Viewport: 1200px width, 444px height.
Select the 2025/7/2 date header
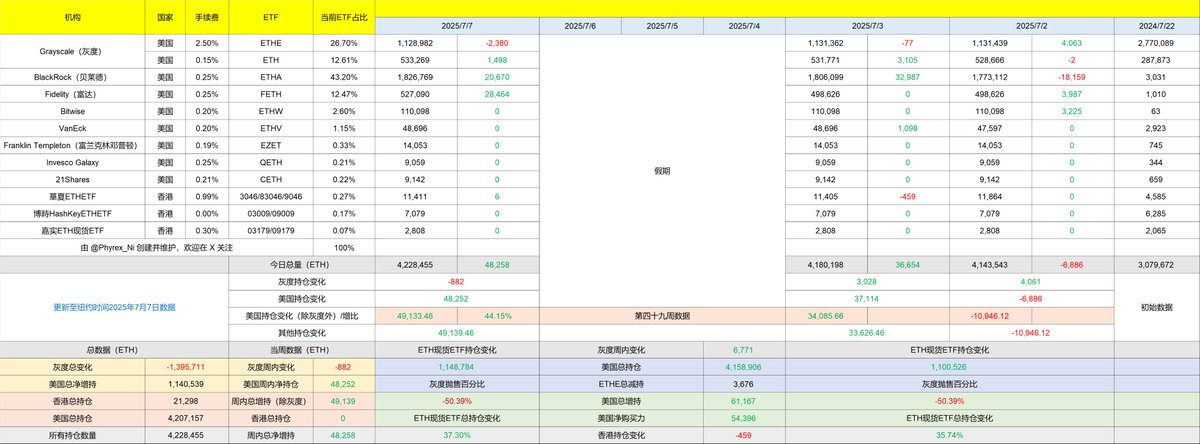click(x=1030, y=26)
